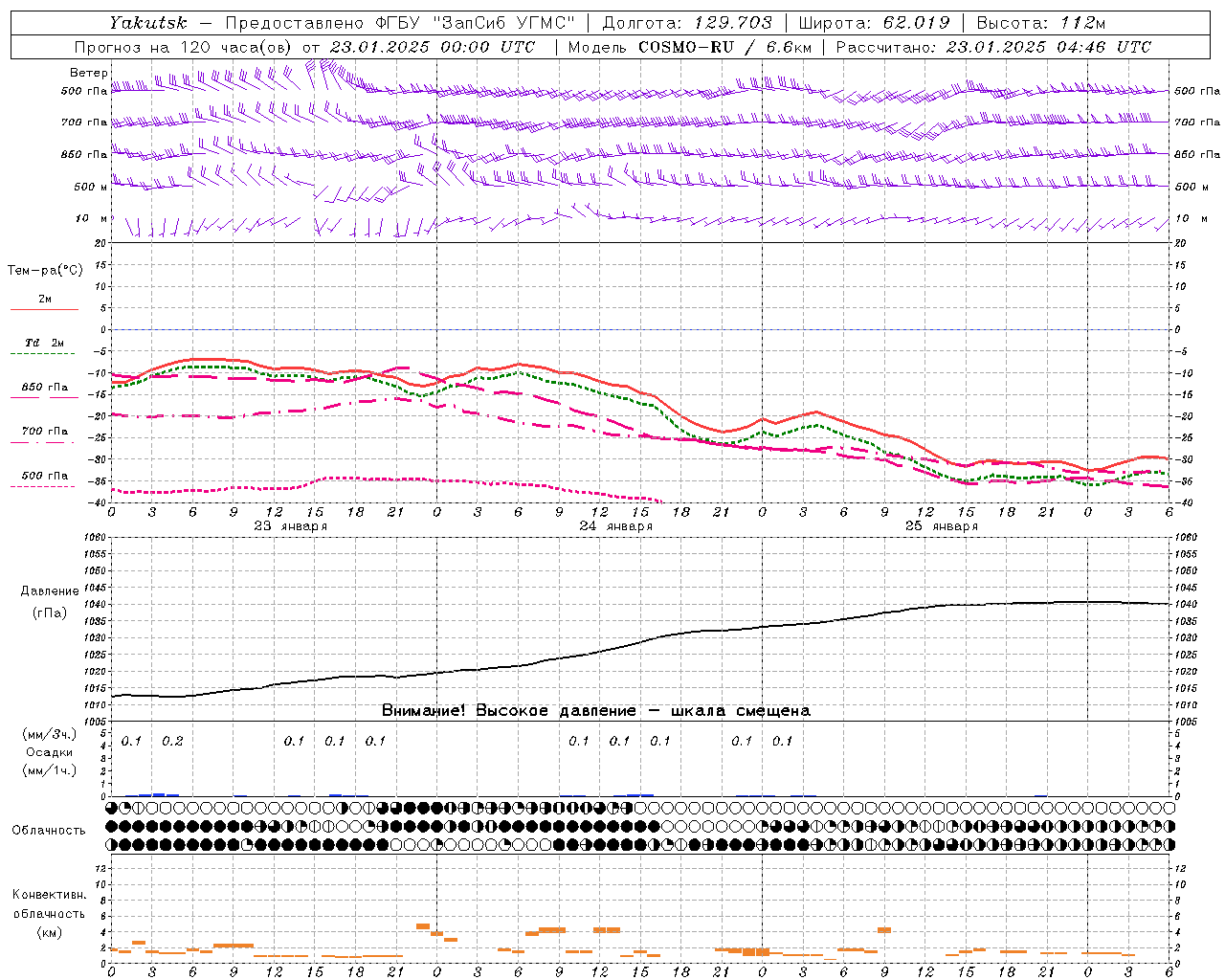Click the Конвективн. label
Image resolution: width=1225 pixels, height=980 pixels.
pyautogui.click(x=50, y=894)
